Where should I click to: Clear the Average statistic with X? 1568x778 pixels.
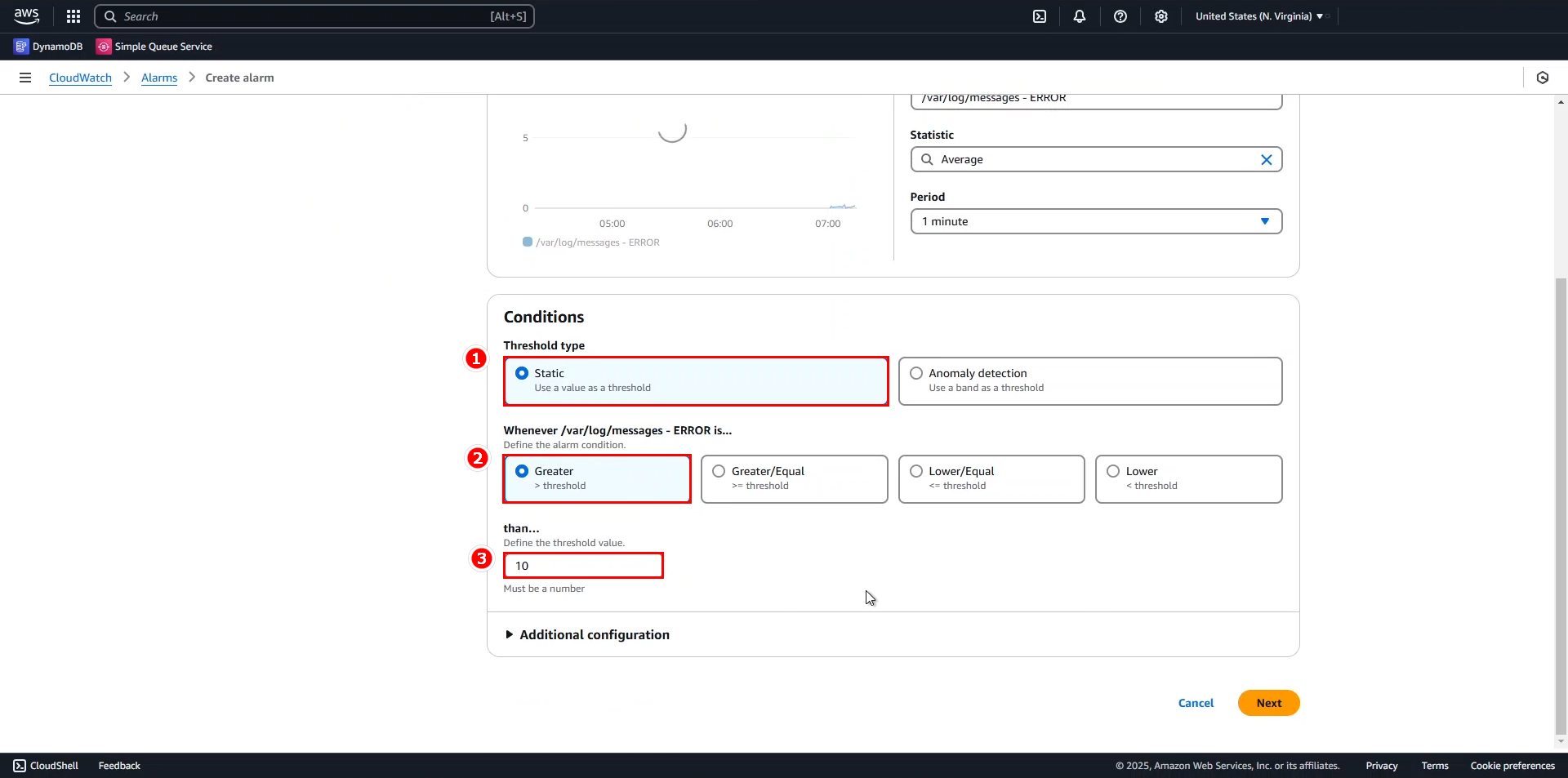click(1267, 160)
